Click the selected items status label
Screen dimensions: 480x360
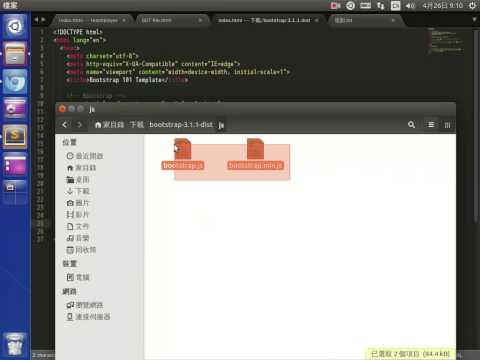[x=411, y=354]
